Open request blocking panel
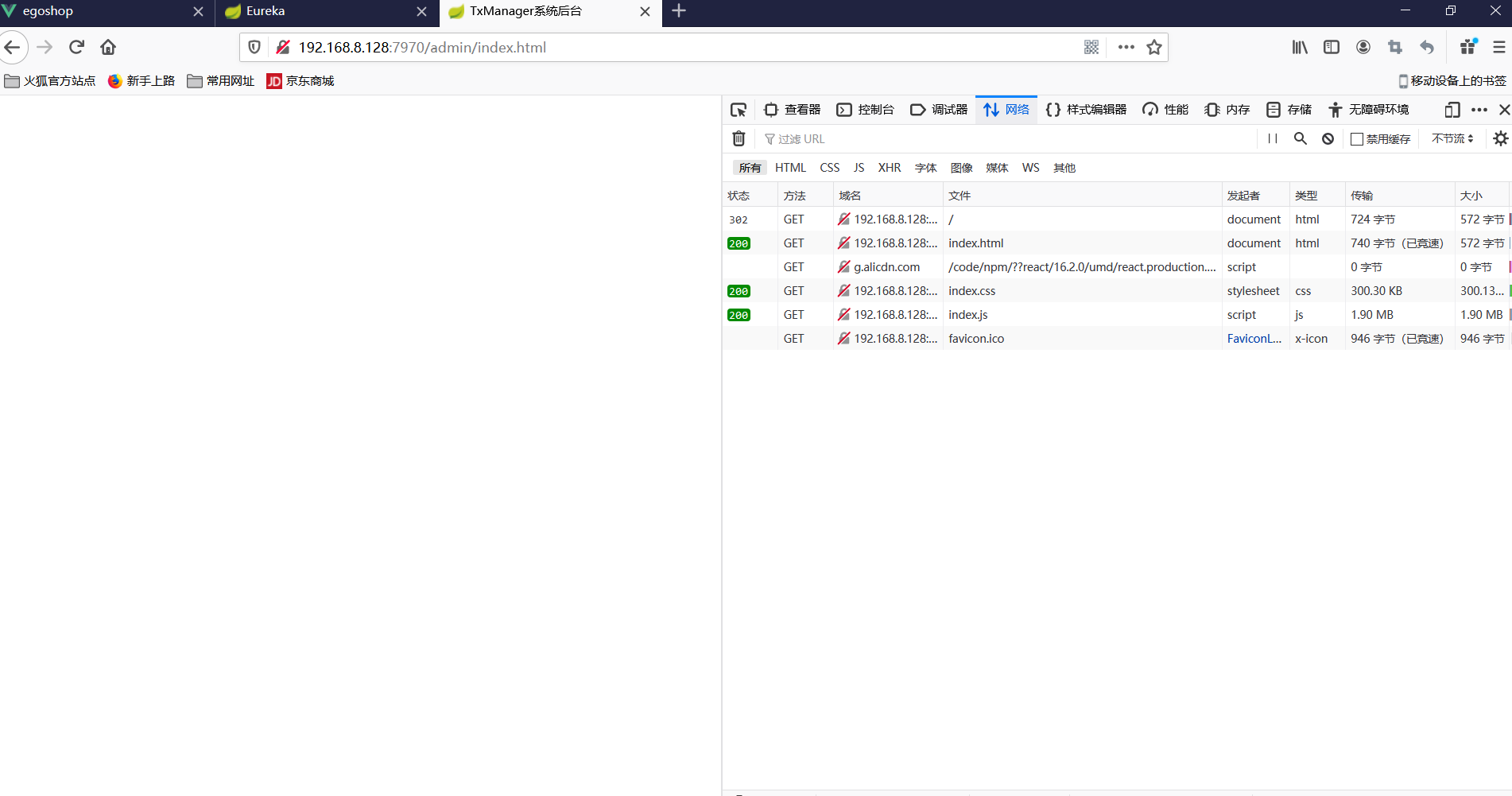This screenshot has width=1512, height=796. pos(1328,138)
